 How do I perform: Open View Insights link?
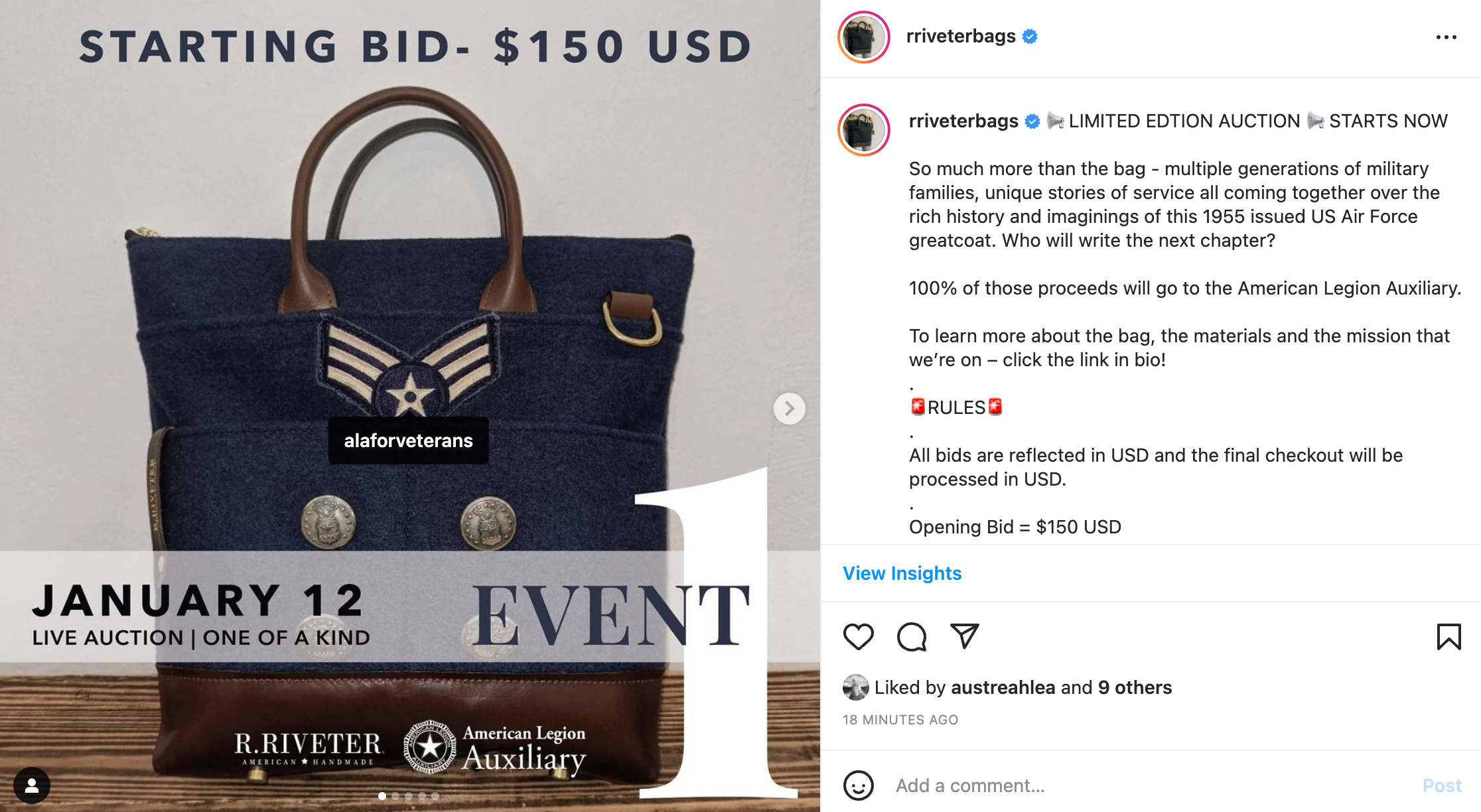click(x=902, y=573)
